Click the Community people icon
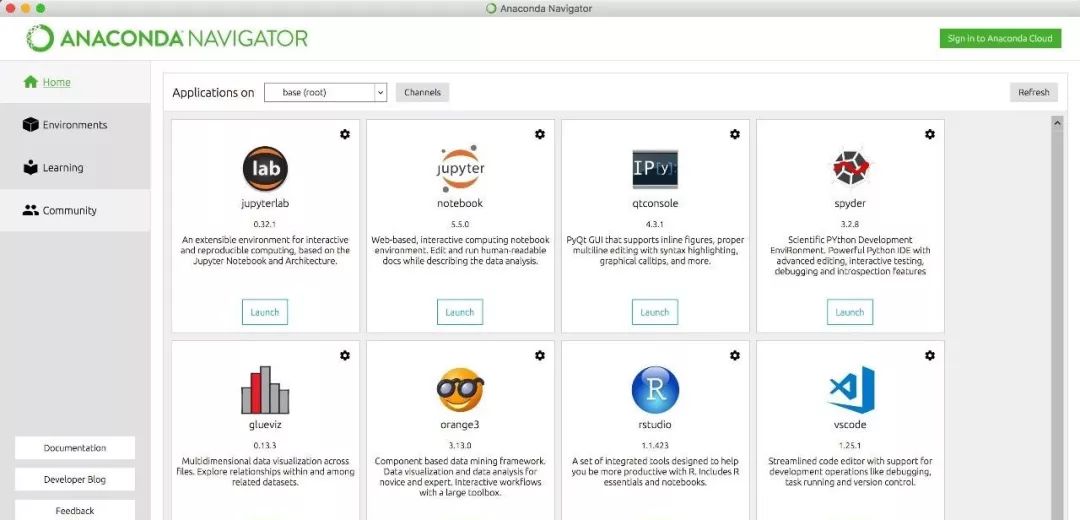The height and width of the screenshot is (520, 1080). [30, 210]
